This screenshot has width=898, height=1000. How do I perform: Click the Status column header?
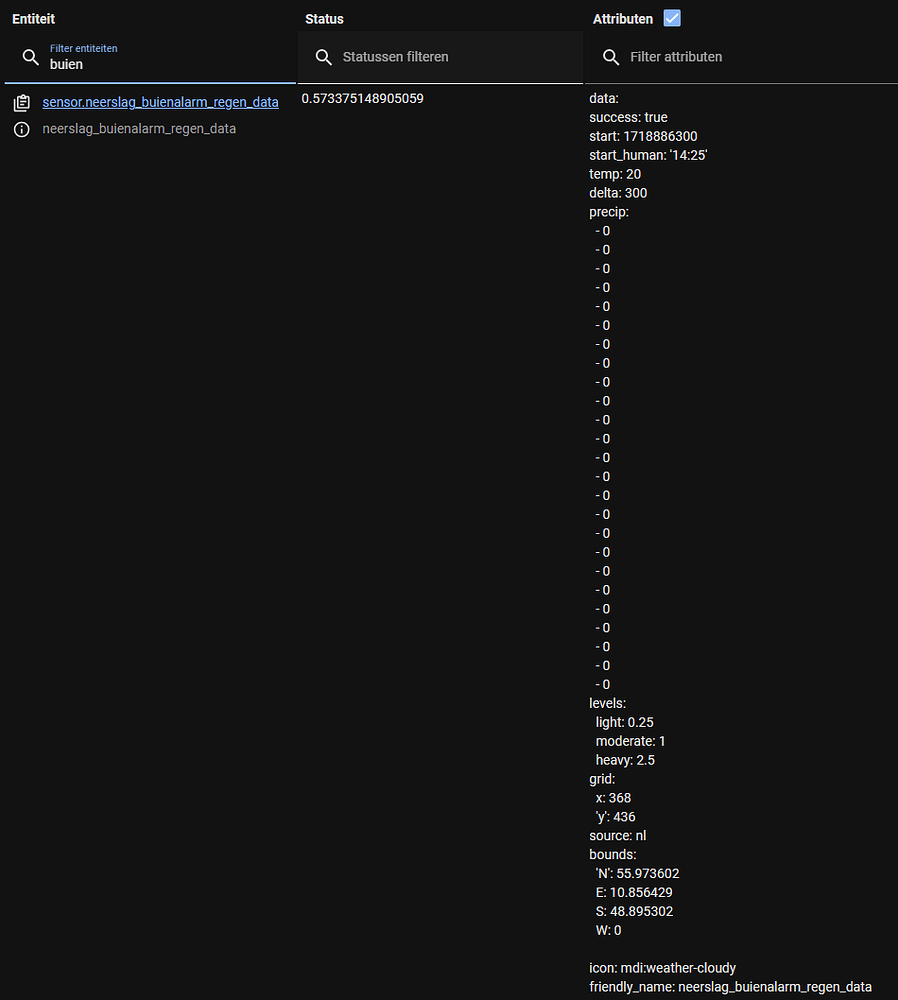(x=323, y=18)
